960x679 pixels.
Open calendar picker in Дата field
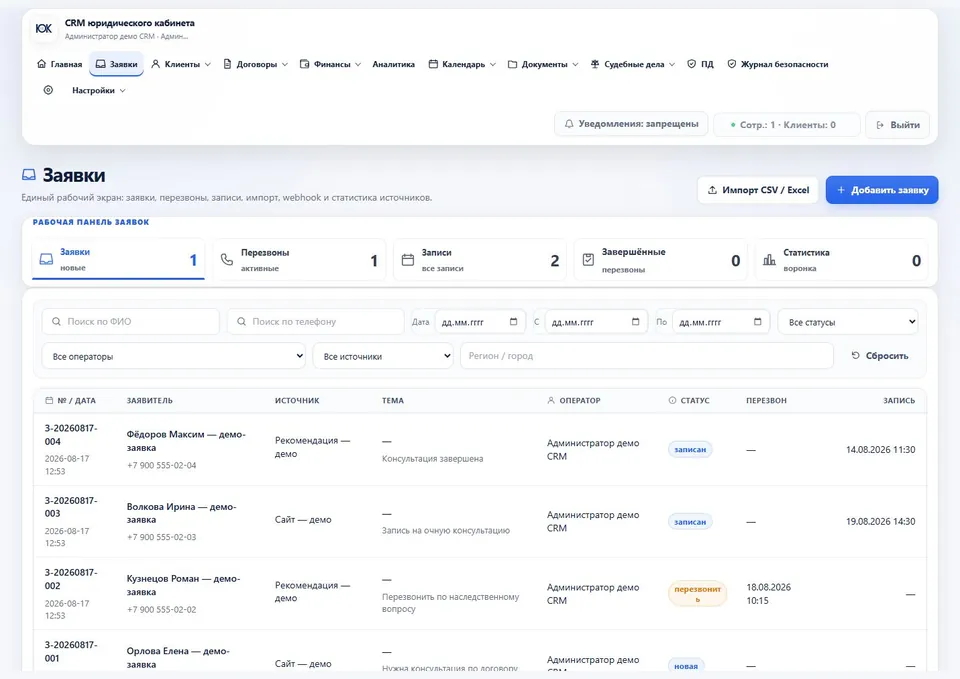(x=513, y=321)
